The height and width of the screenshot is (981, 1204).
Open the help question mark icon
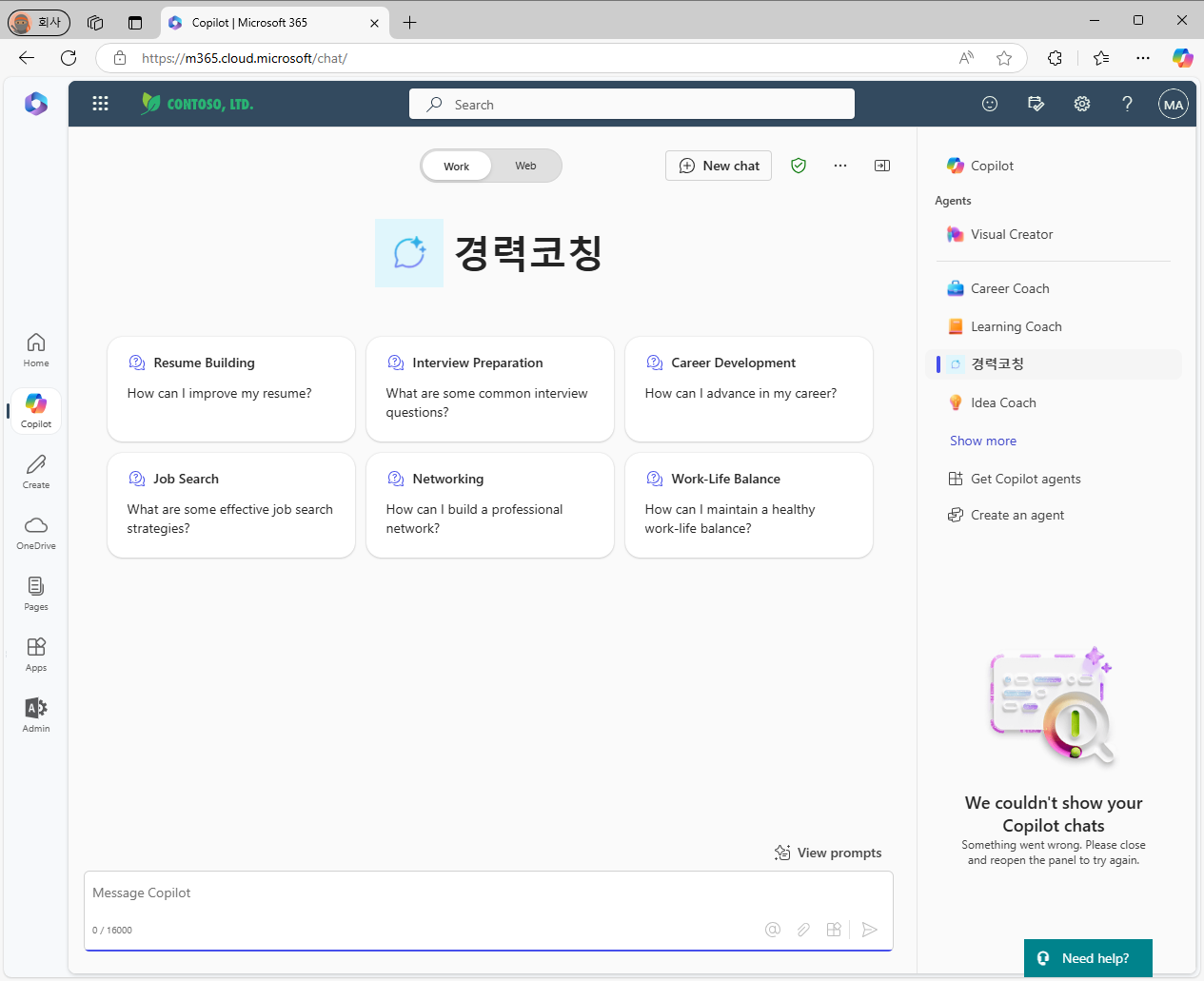(1128, 104)
